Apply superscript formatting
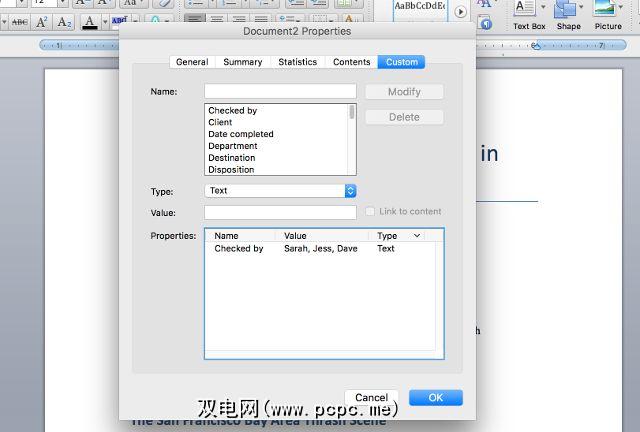 (x=42, y=22)
